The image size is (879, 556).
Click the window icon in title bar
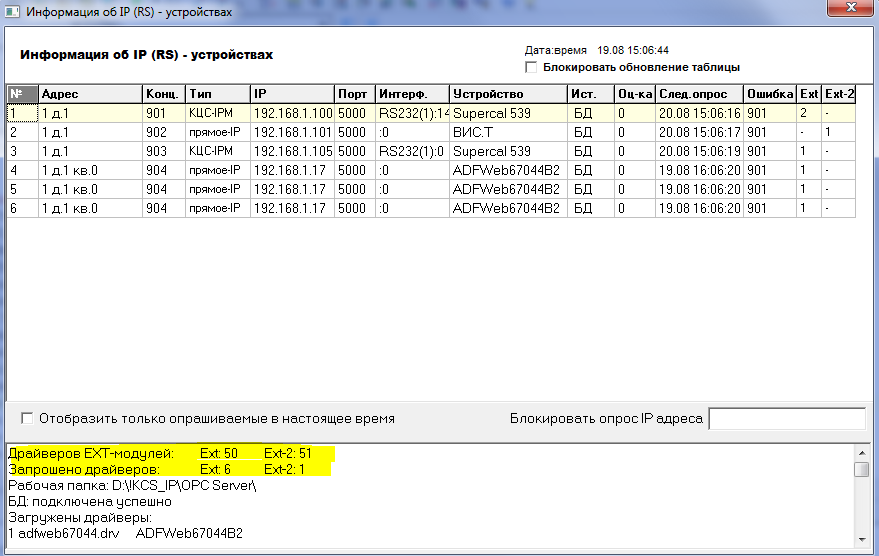coord(12,11)
